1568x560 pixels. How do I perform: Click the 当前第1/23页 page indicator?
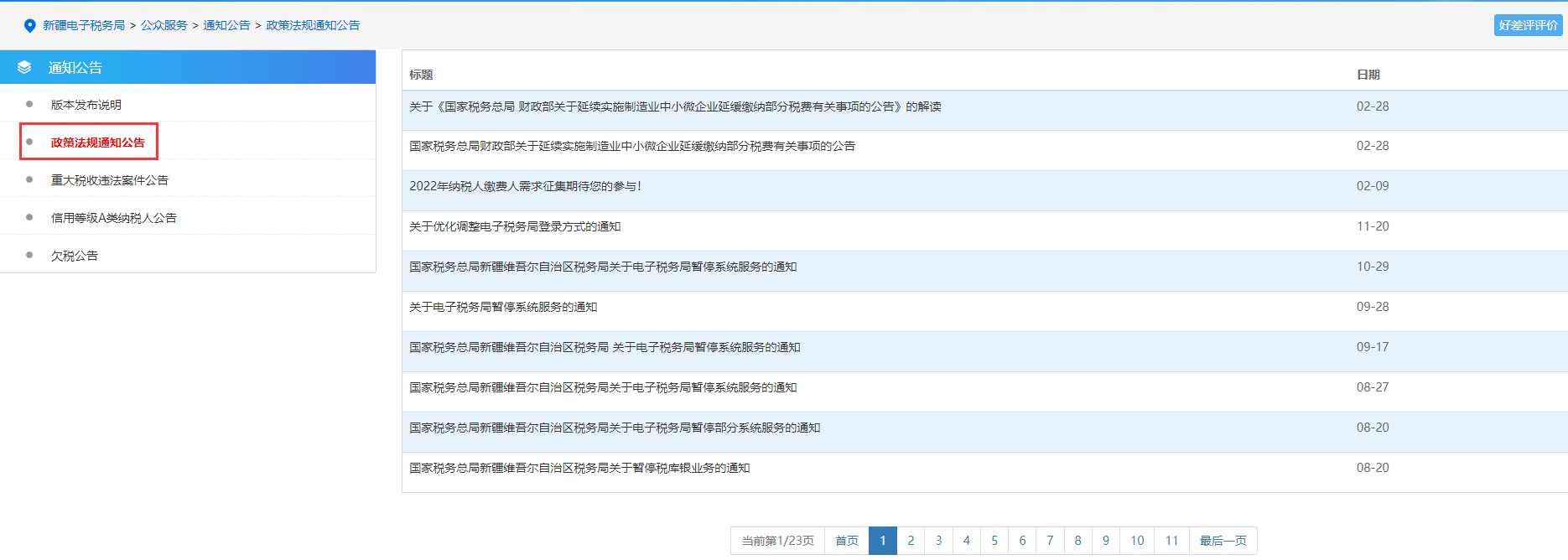[777, 541]
